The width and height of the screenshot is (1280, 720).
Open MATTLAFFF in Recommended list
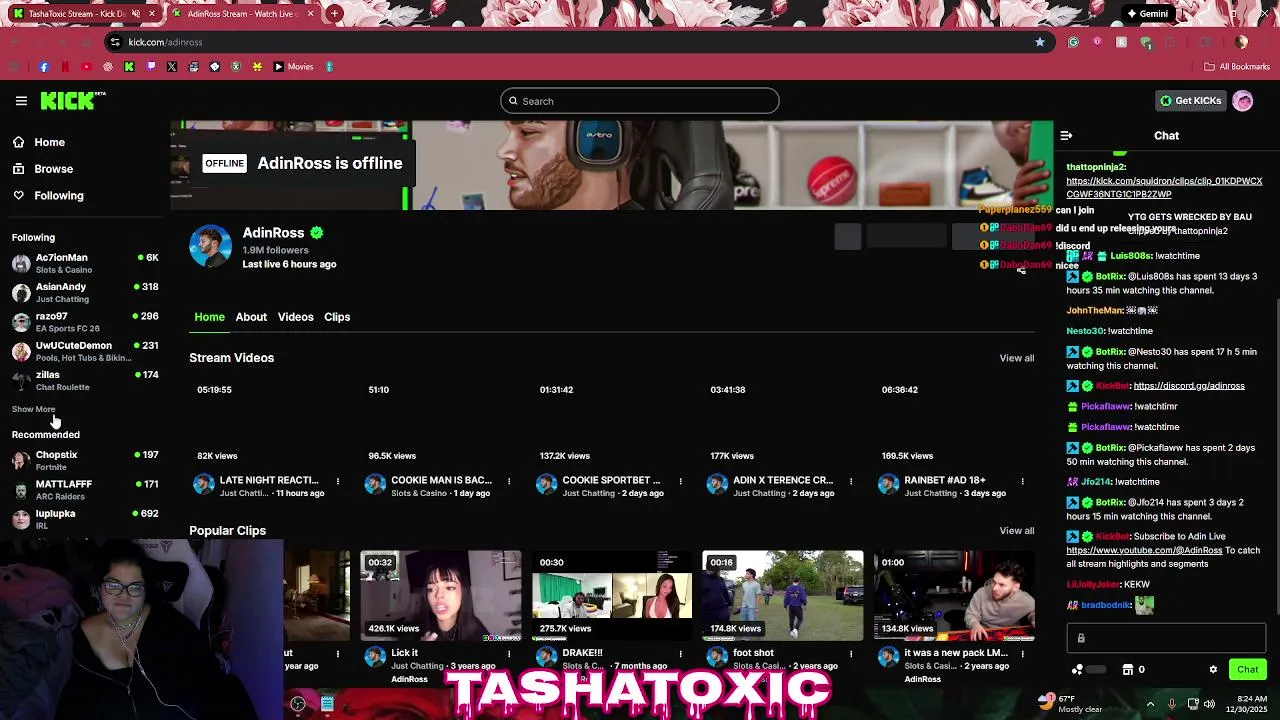pos(85,490)
